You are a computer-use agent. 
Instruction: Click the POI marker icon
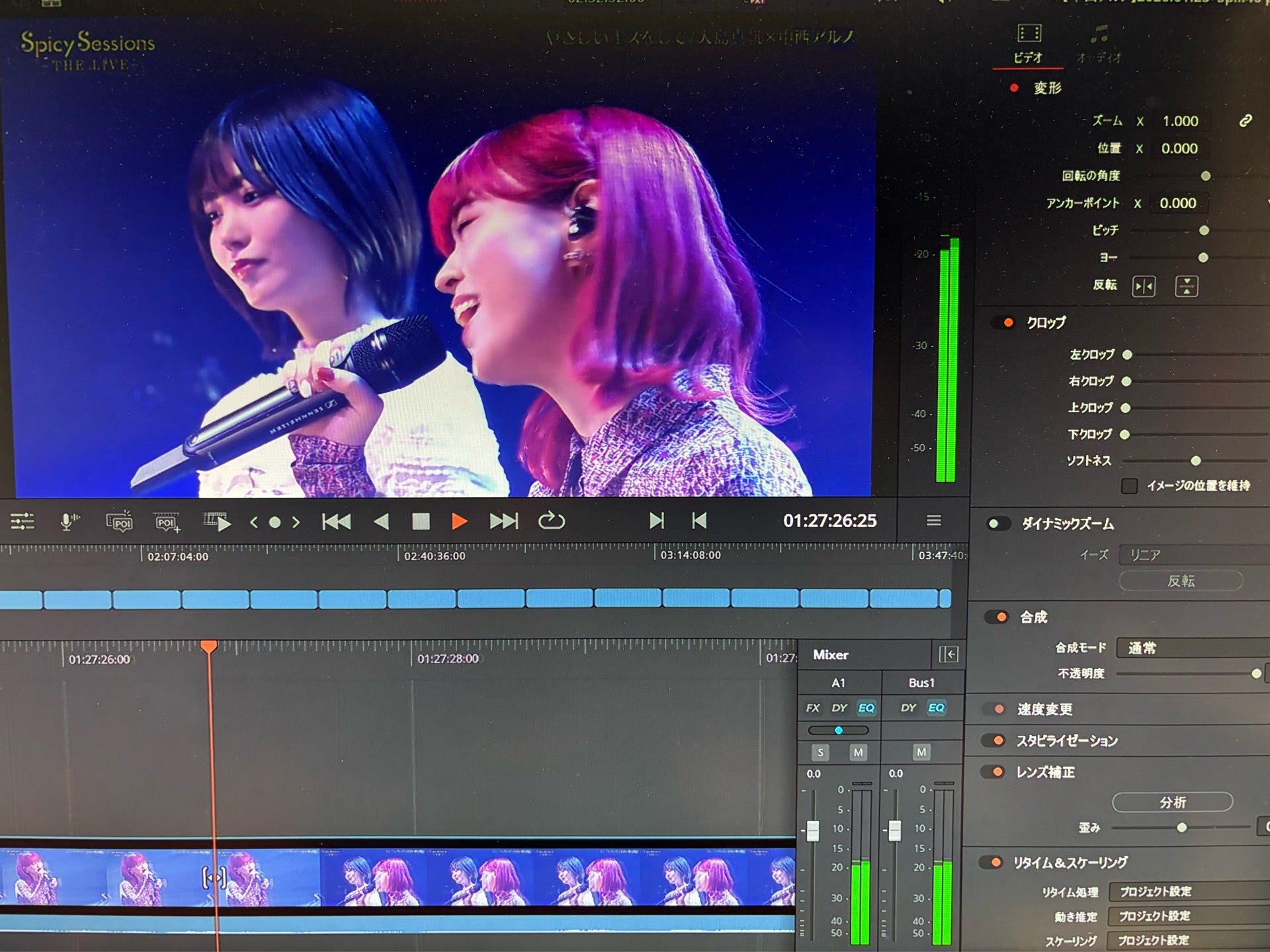(x=120, y=522)
